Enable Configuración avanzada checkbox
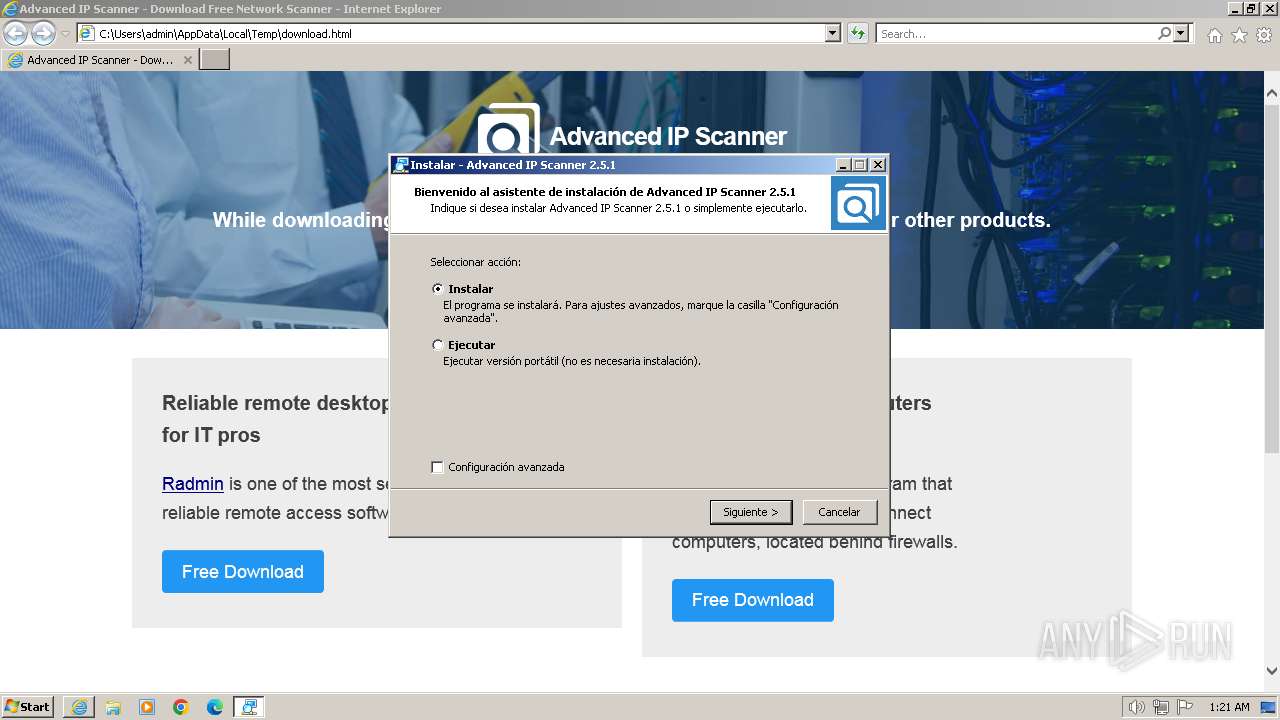 pyautogui.click(x=437, y=467)
